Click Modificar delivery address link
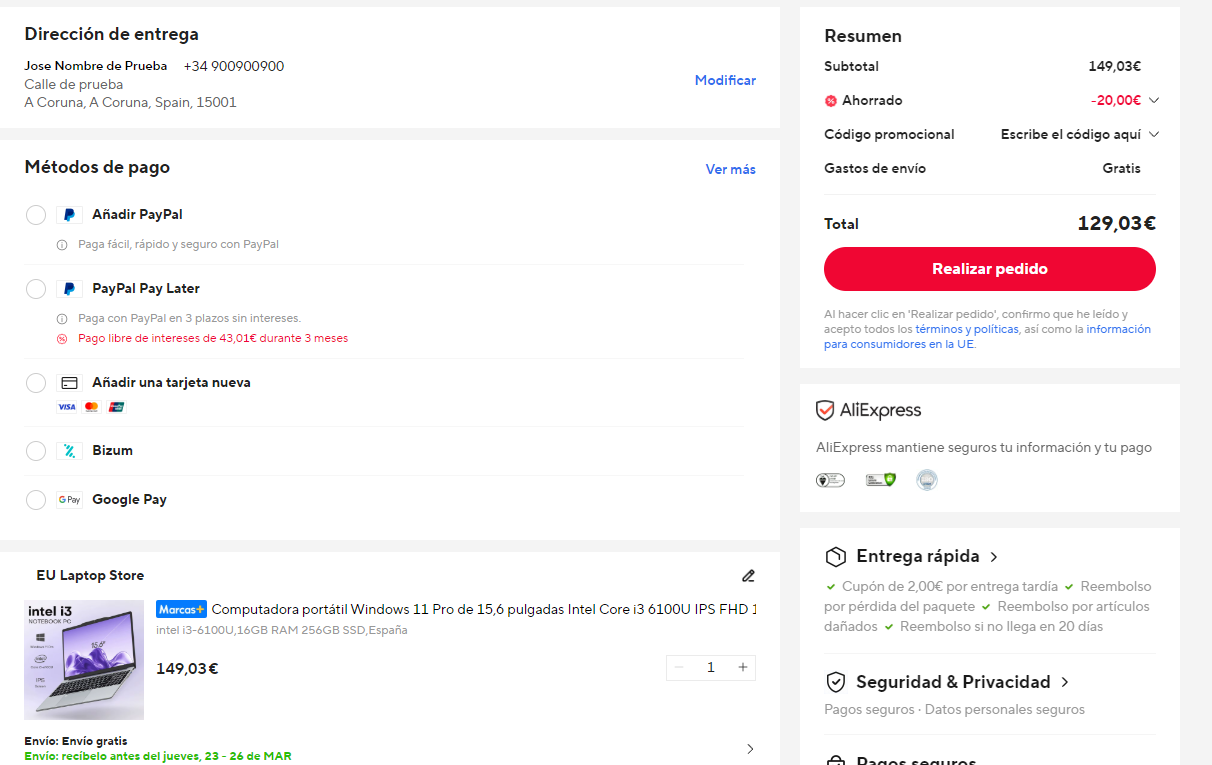This screenshot has height=765, width=1212. click(x=725, y=81)
